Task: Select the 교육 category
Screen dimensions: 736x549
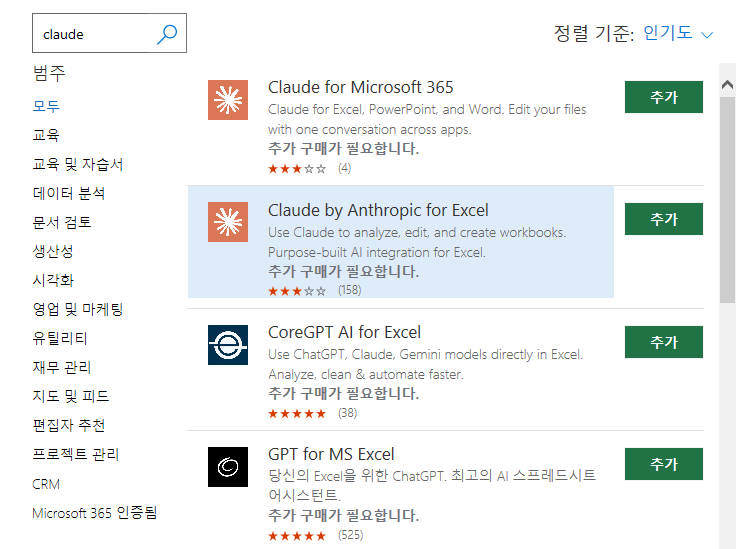Action: click(x=46, y=135)
